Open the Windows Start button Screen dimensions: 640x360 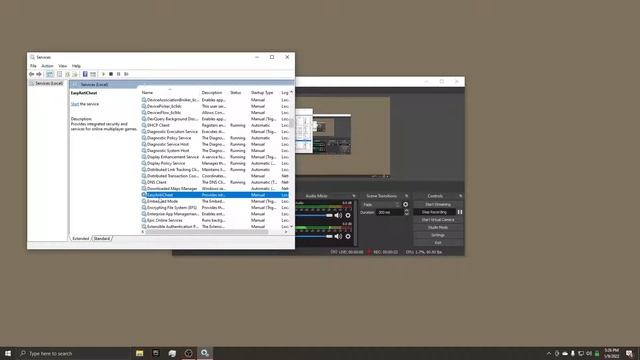(x=8, y=353)
